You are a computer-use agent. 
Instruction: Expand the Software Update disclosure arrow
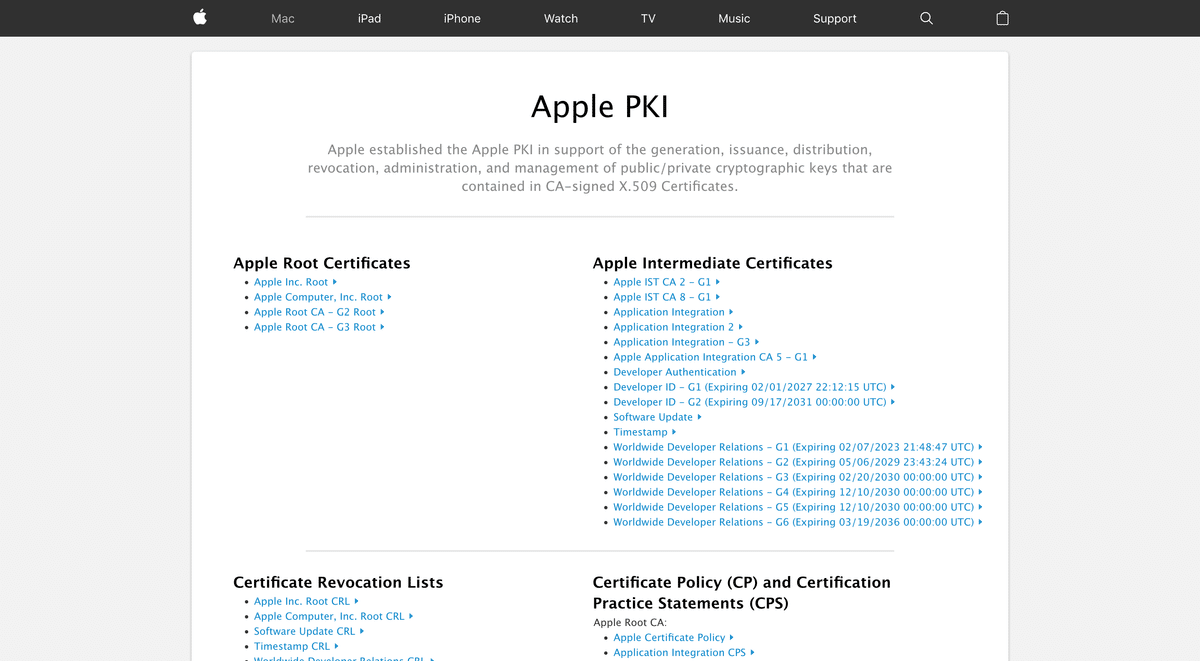tap(698, 417)
